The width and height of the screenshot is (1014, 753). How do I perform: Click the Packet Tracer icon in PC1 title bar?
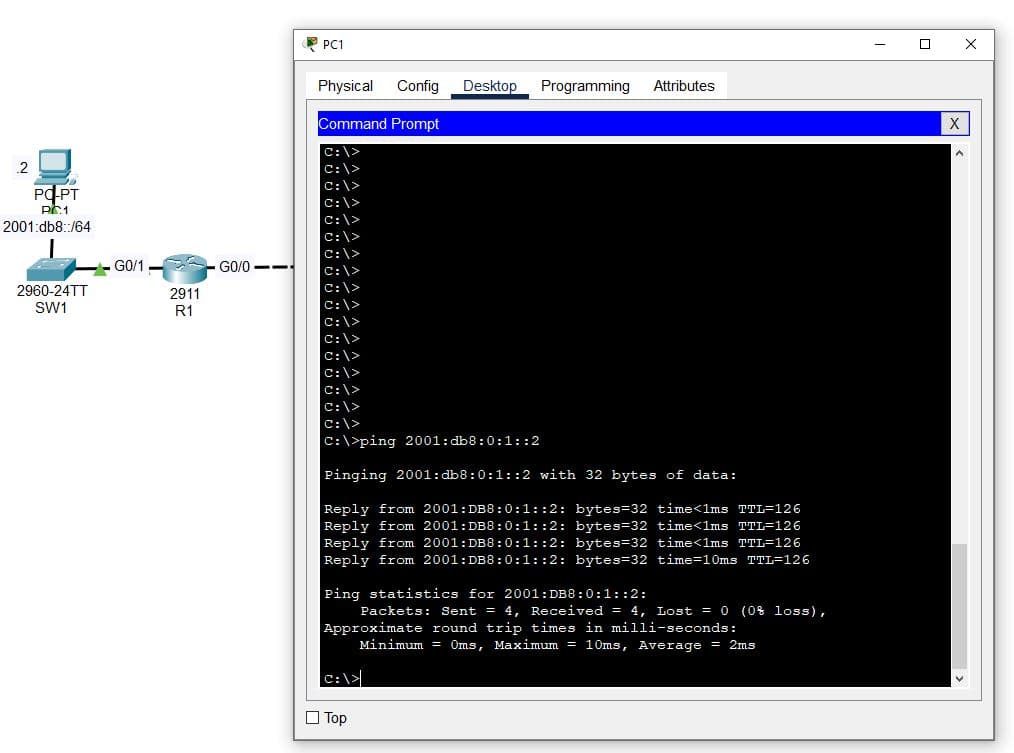[311, 45]
